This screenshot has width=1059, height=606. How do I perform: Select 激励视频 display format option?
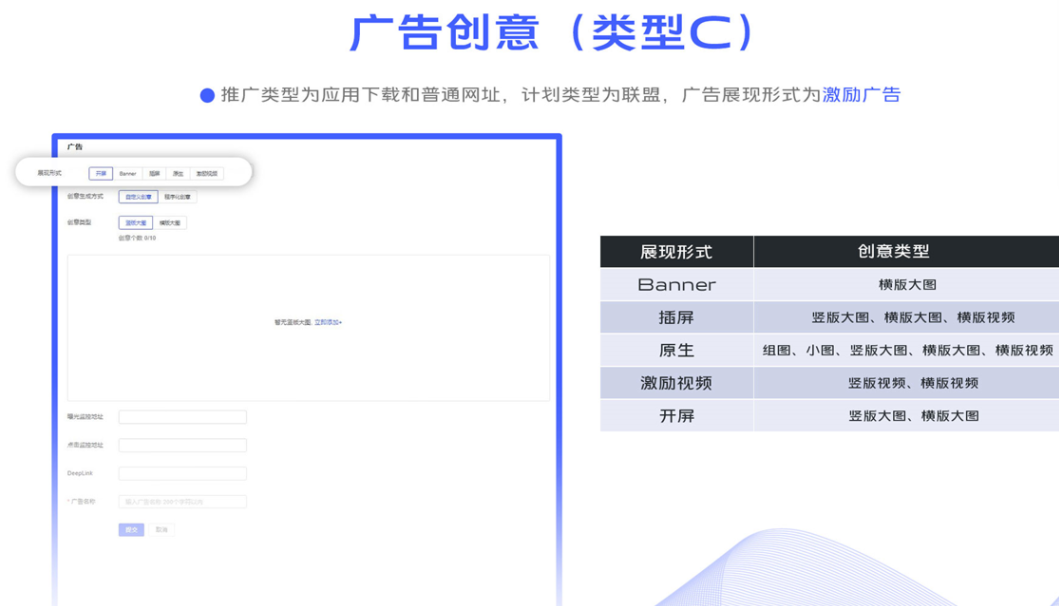point(207,173)
